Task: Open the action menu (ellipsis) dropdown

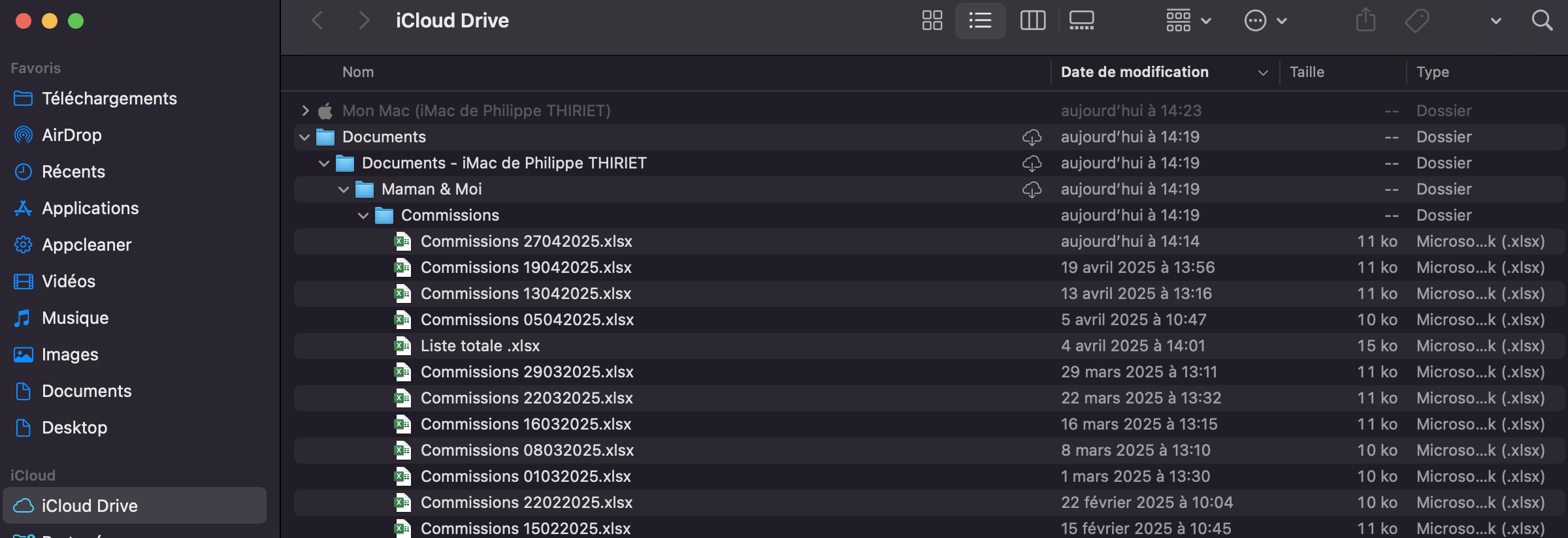Action: click(1265, 21)
